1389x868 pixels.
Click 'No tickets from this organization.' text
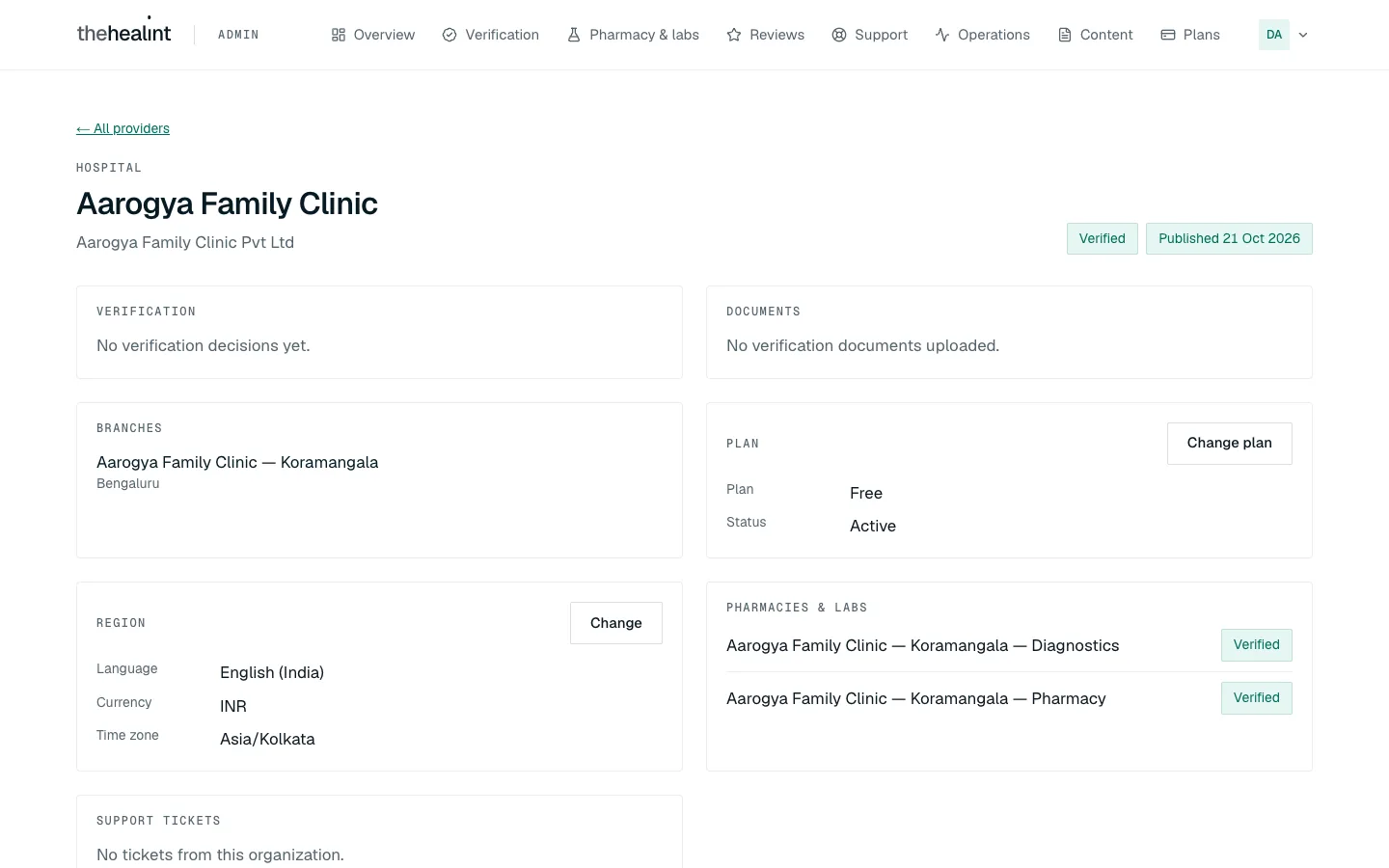click(220, 854)
